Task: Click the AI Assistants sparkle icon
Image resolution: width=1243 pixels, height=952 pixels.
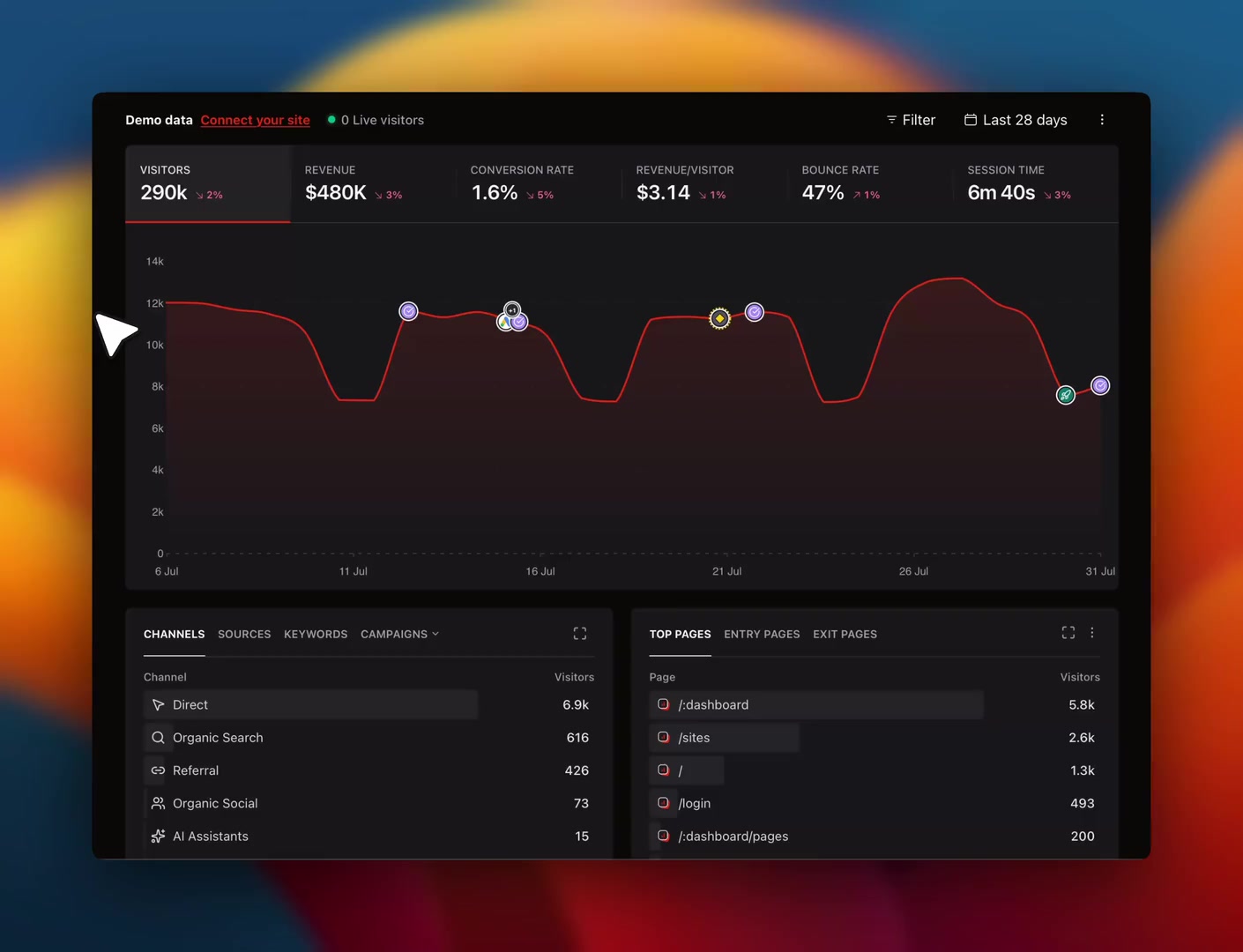Action: point(158,836)
